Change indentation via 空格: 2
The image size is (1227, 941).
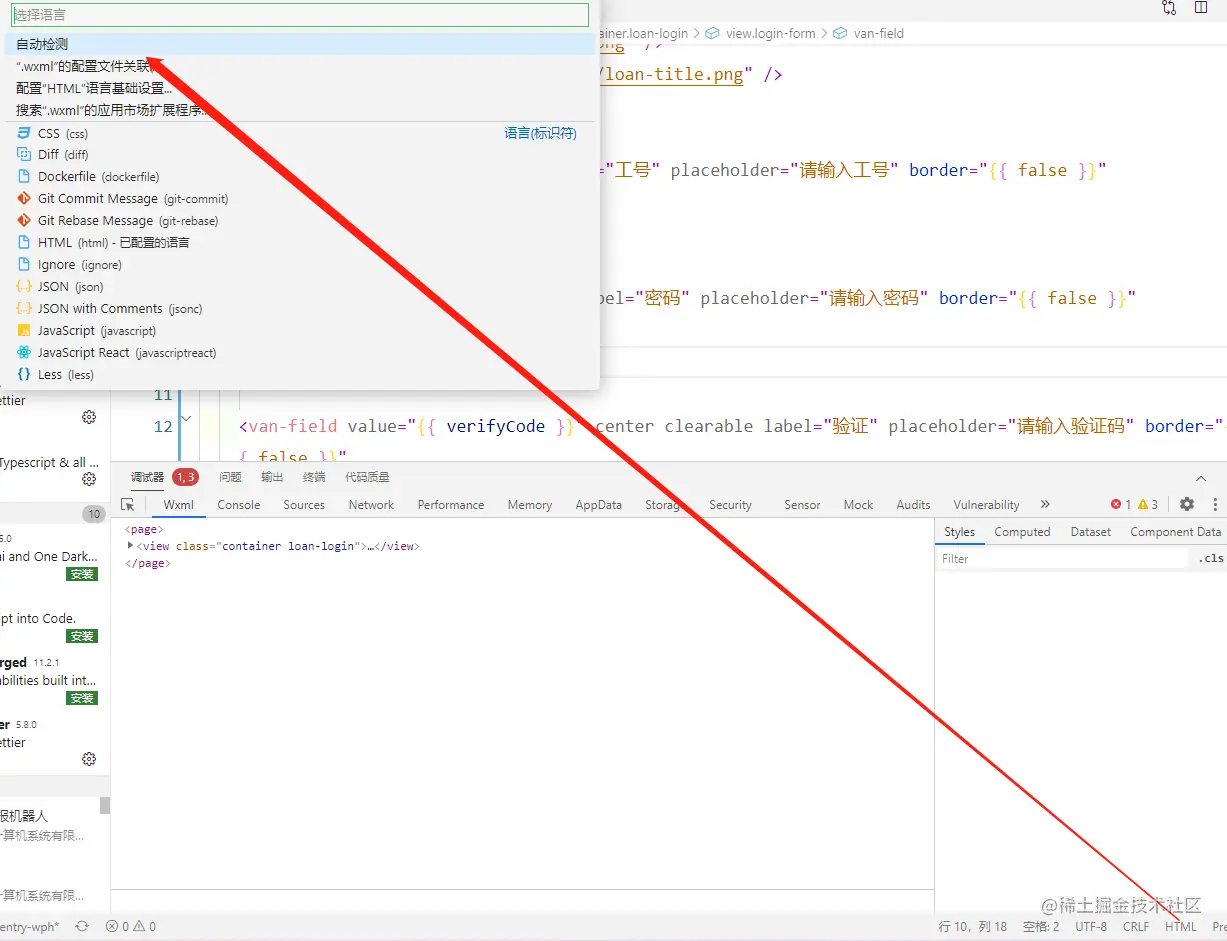tap(1041, 927)
